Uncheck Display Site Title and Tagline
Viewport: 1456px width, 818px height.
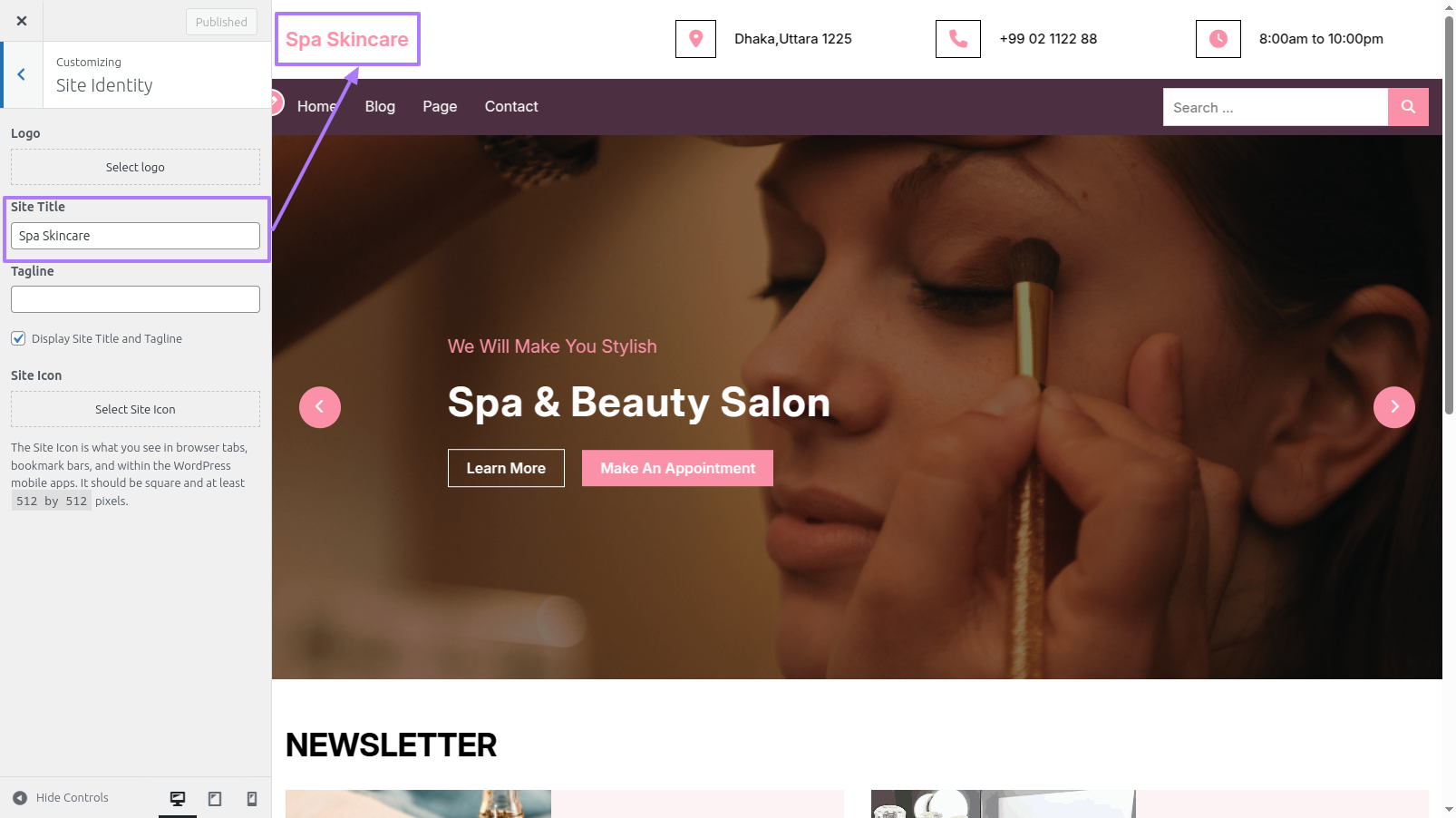pyautogui.click(x=18, y=338)
